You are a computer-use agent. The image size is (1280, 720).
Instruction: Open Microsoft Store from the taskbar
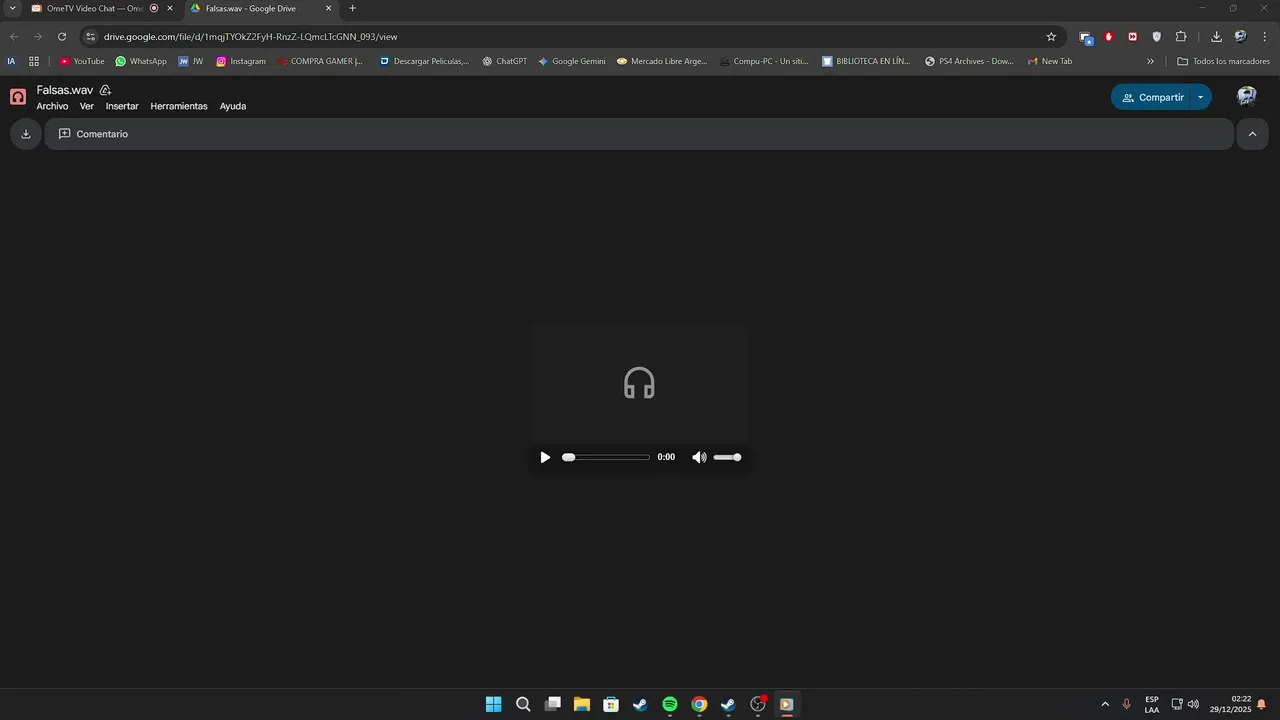coord(611,704)
